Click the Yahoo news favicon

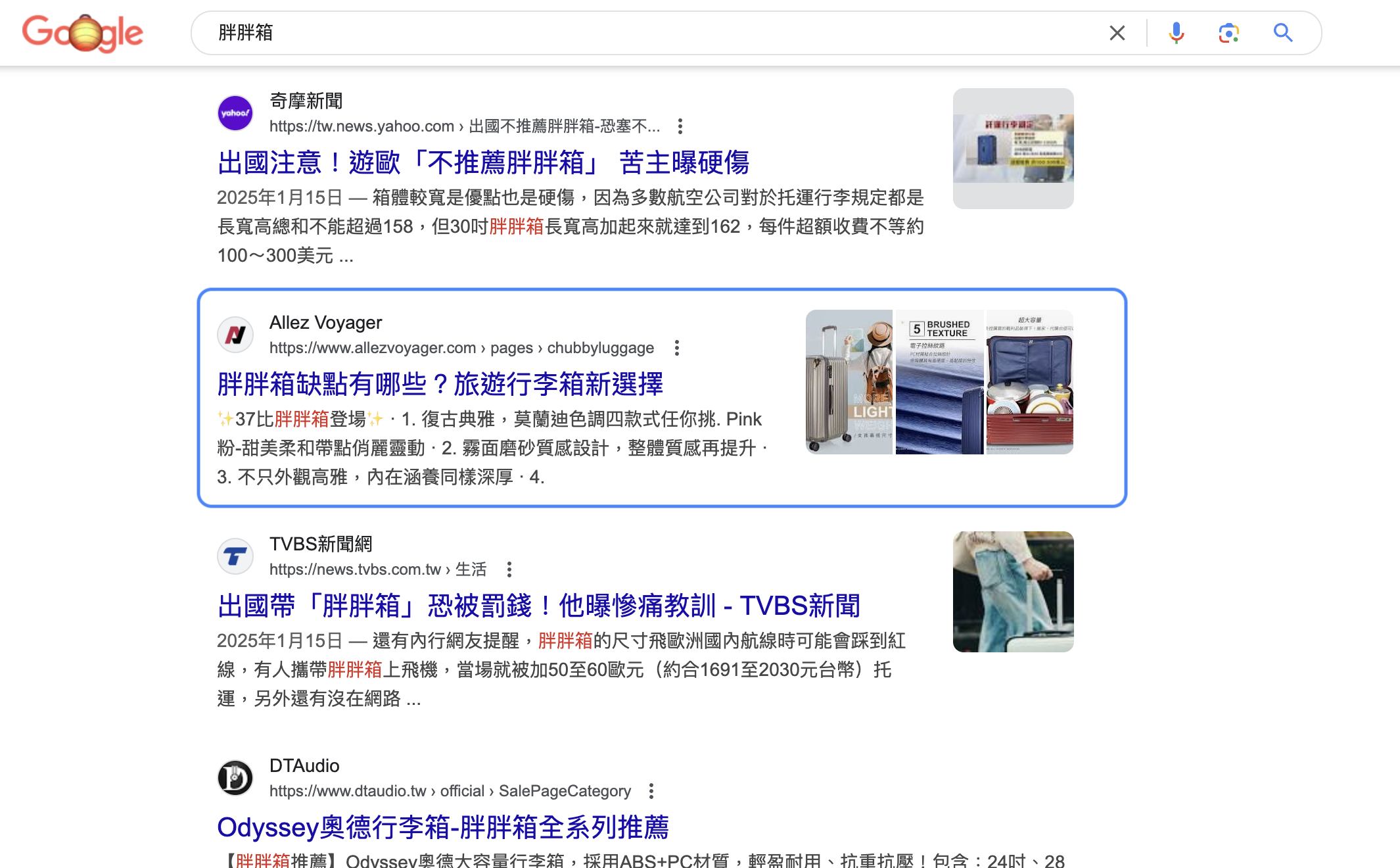[235, 113]
